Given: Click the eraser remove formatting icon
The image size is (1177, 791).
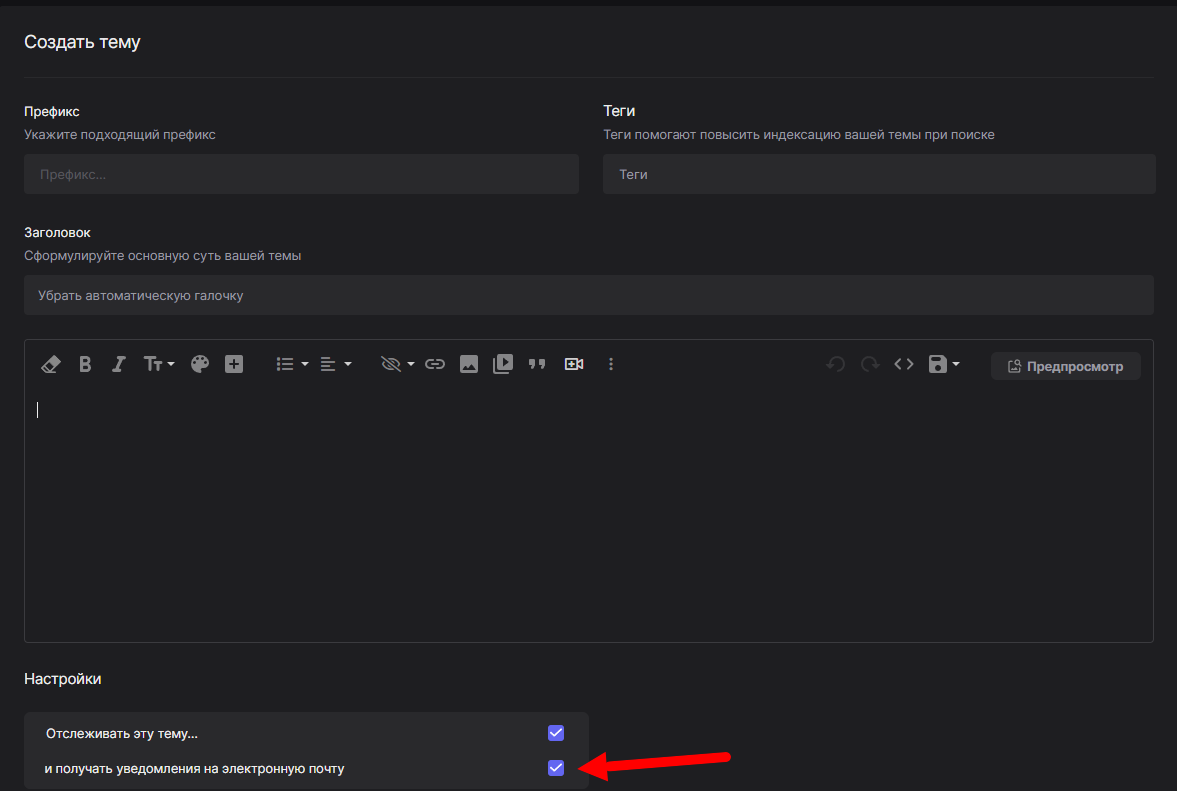Looking at the screenshot, I should point(51,365).
